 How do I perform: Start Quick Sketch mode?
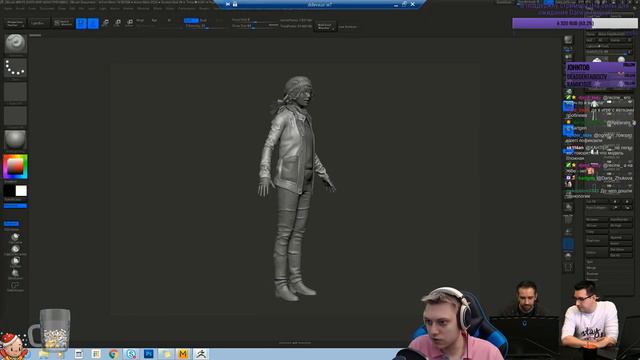[62, 23]
